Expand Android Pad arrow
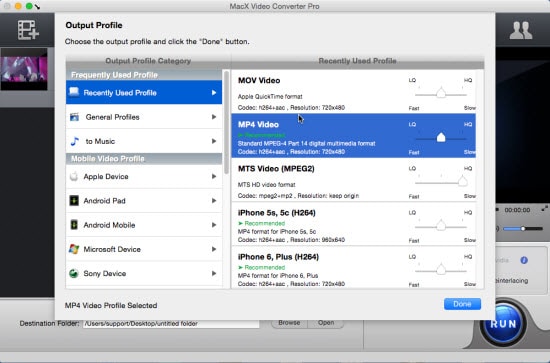The image size is (550, 363). 214,201
